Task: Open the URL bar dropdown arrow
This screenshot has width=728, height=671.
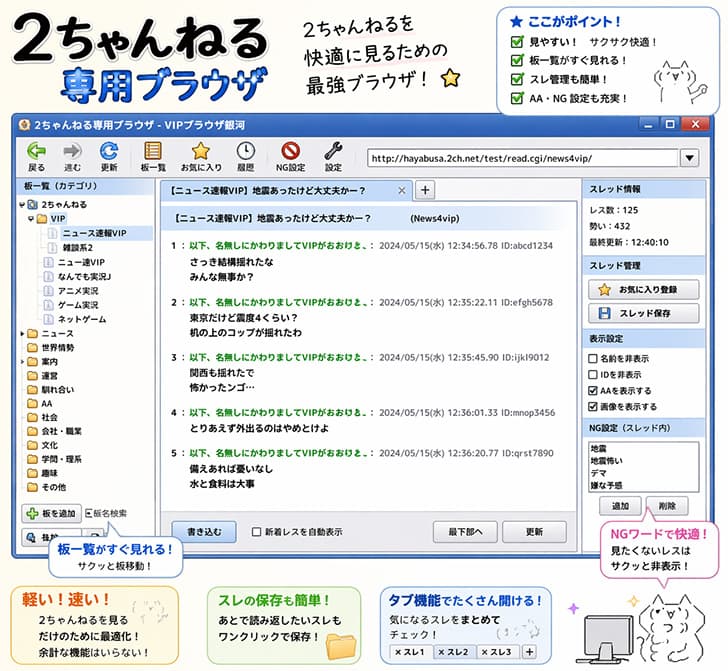Action: coord(690,158)
